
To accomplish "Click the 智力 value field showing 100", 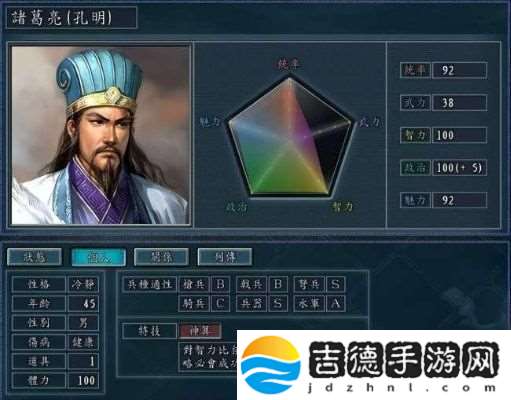I will 460,135.
